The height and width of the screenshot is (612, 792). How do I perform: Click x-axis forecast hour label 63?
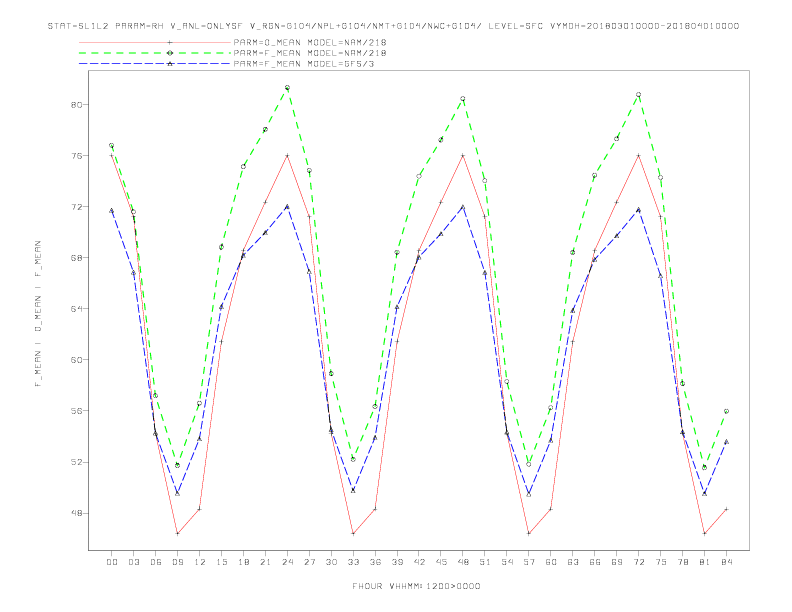(573, 562)
